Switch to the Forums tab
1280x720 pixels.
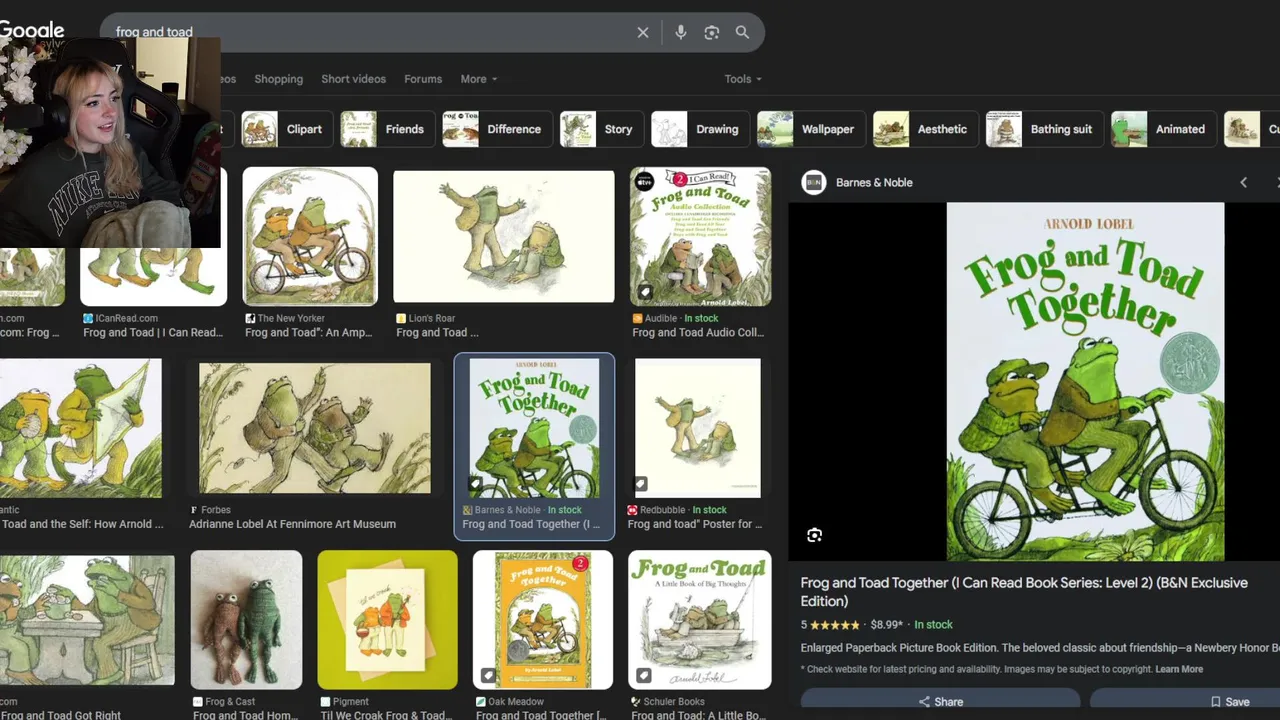click(423, 79)
